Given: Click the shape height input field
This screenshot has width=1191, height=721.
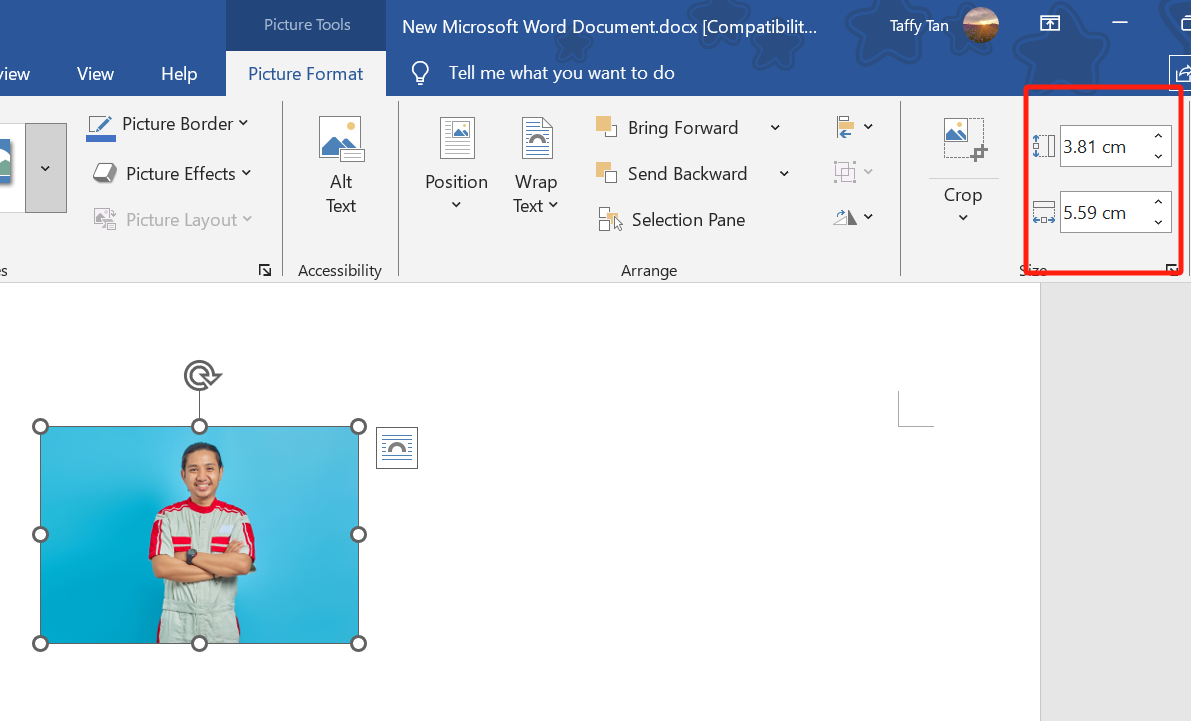Looking at the screenshot, I should pos(1103,147).
